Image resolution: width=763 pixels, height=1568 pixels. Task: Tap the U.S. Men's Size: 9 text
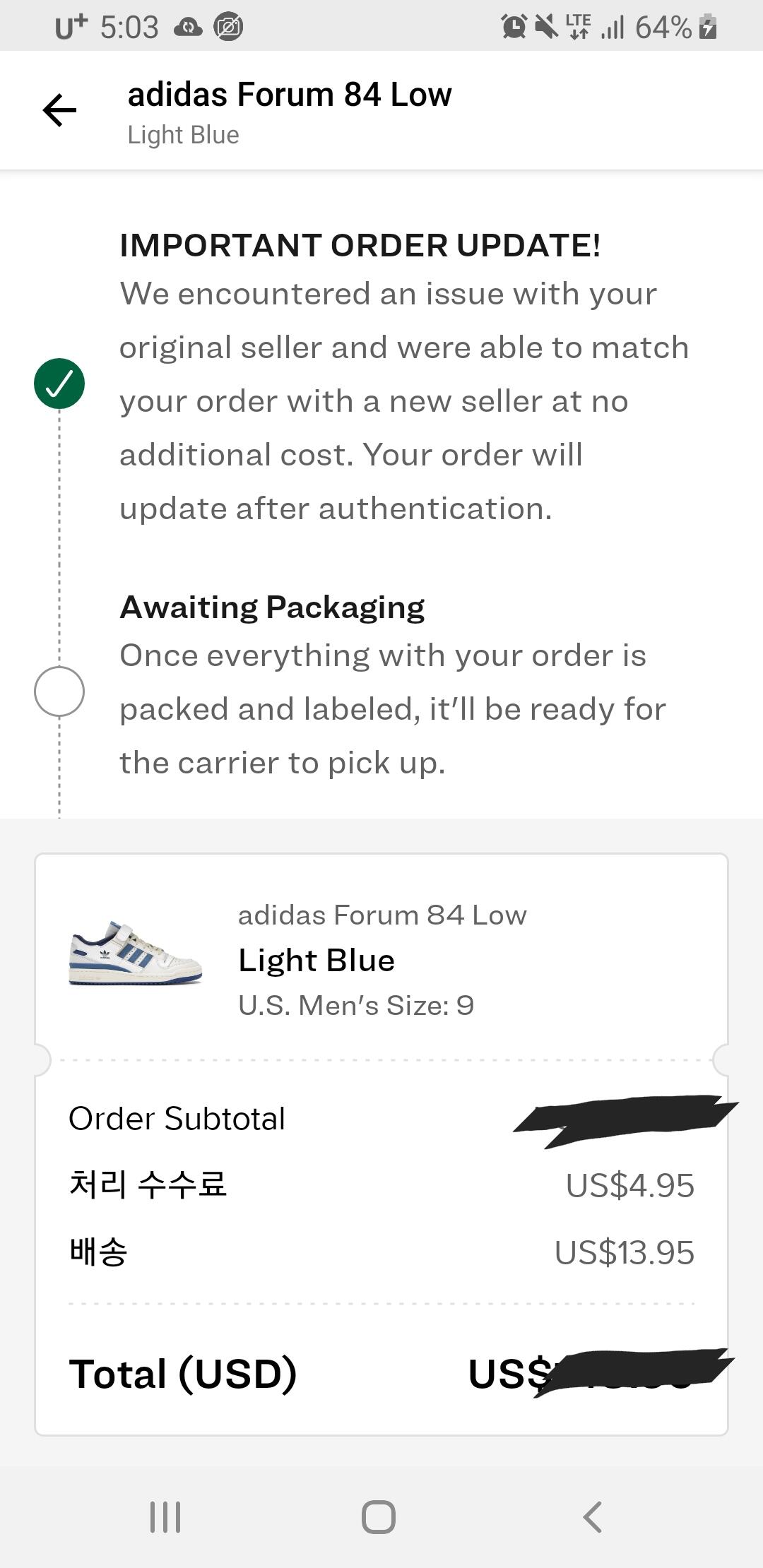click(x=356, y=1005)
